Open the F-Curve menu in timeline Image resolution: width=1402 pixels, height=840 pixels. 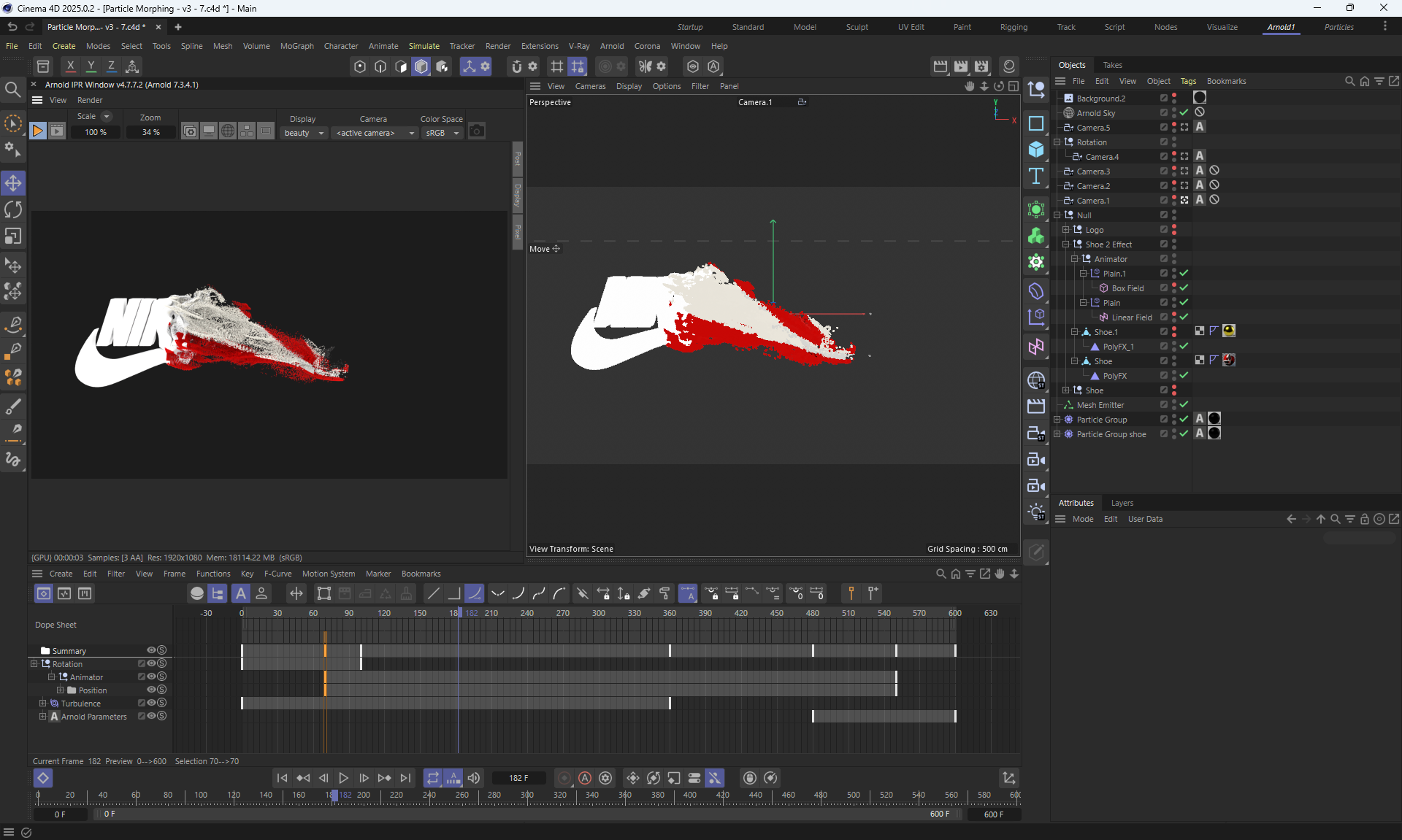[277, 574]
